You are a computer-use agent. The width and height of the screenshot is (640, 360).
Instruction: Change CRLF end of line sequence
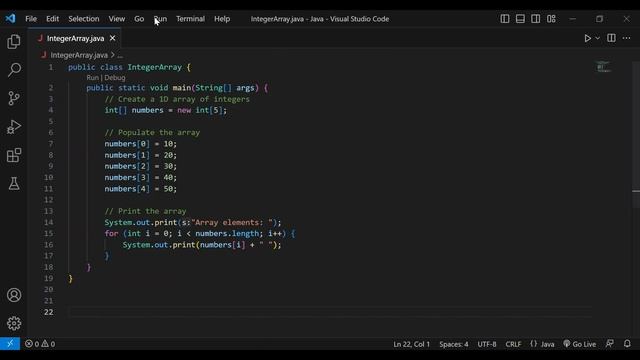[513, 344]
